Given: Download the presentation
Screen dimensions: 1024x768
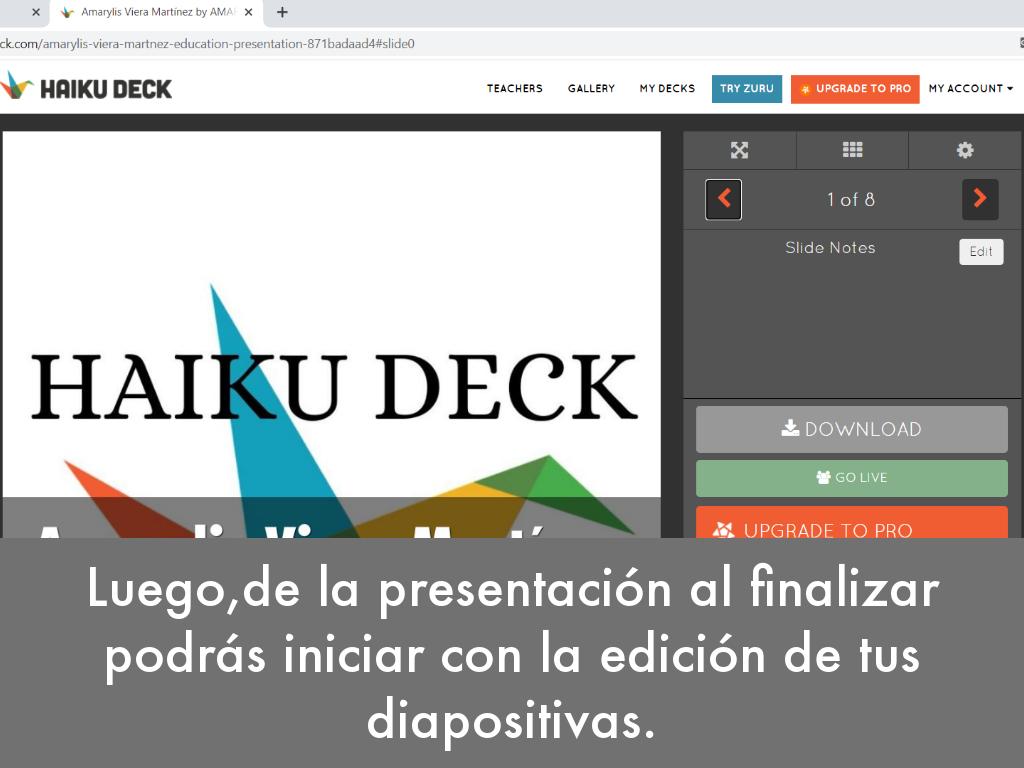Looking at the screenshot, I should coord(851,429).
